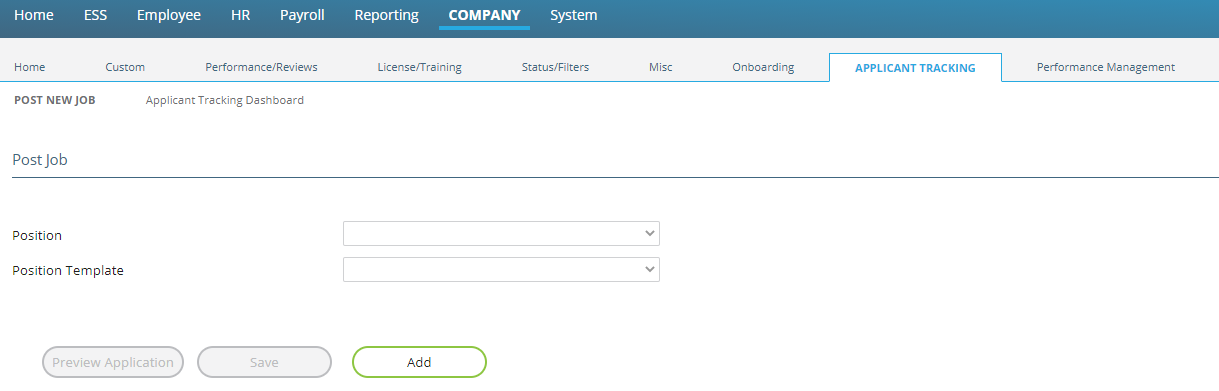Open the Onboarding tab
The image size is (1219, 391).
763,67
